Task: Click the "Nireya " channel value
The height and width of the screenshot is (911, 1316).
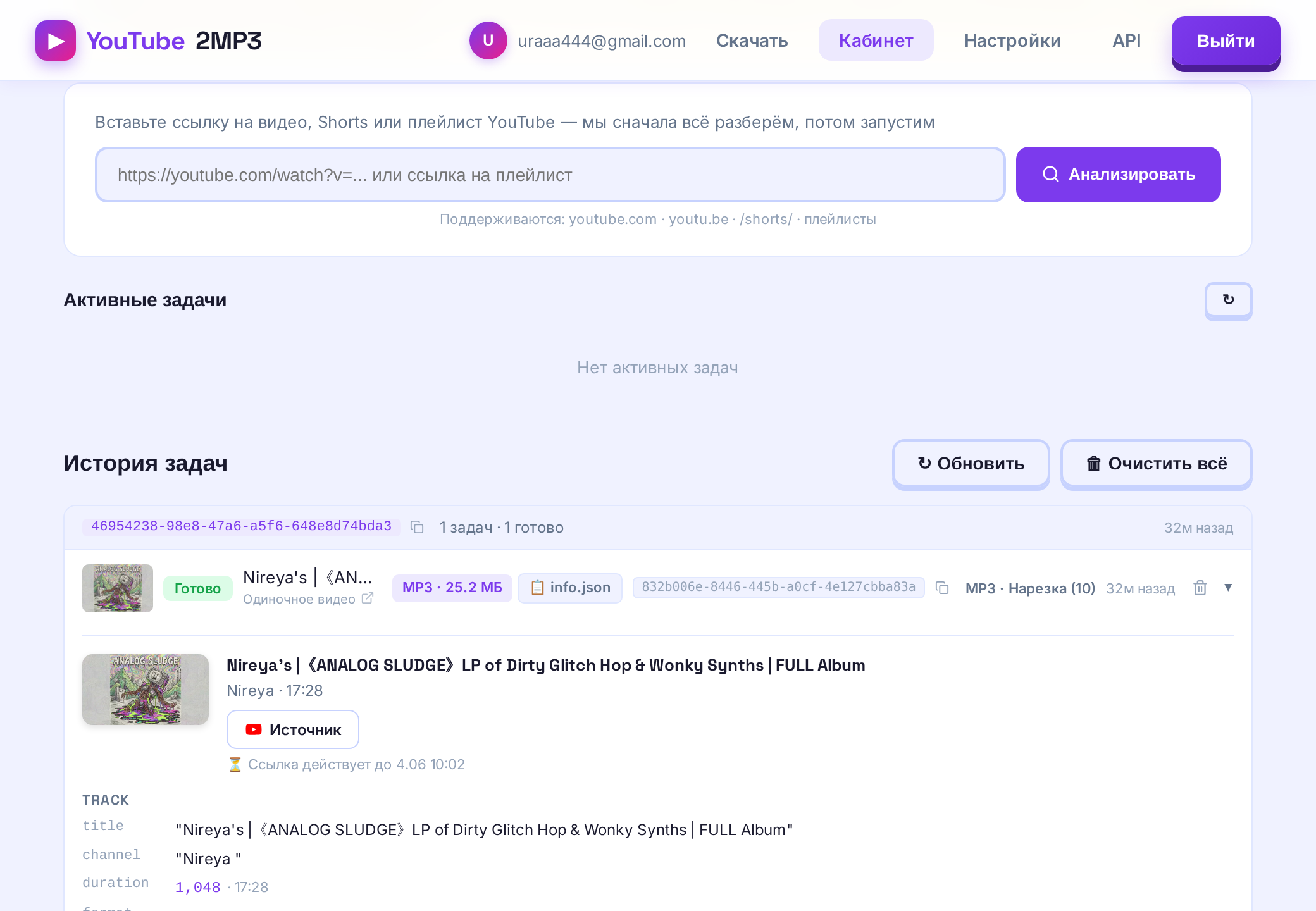Action: [208, 858]
